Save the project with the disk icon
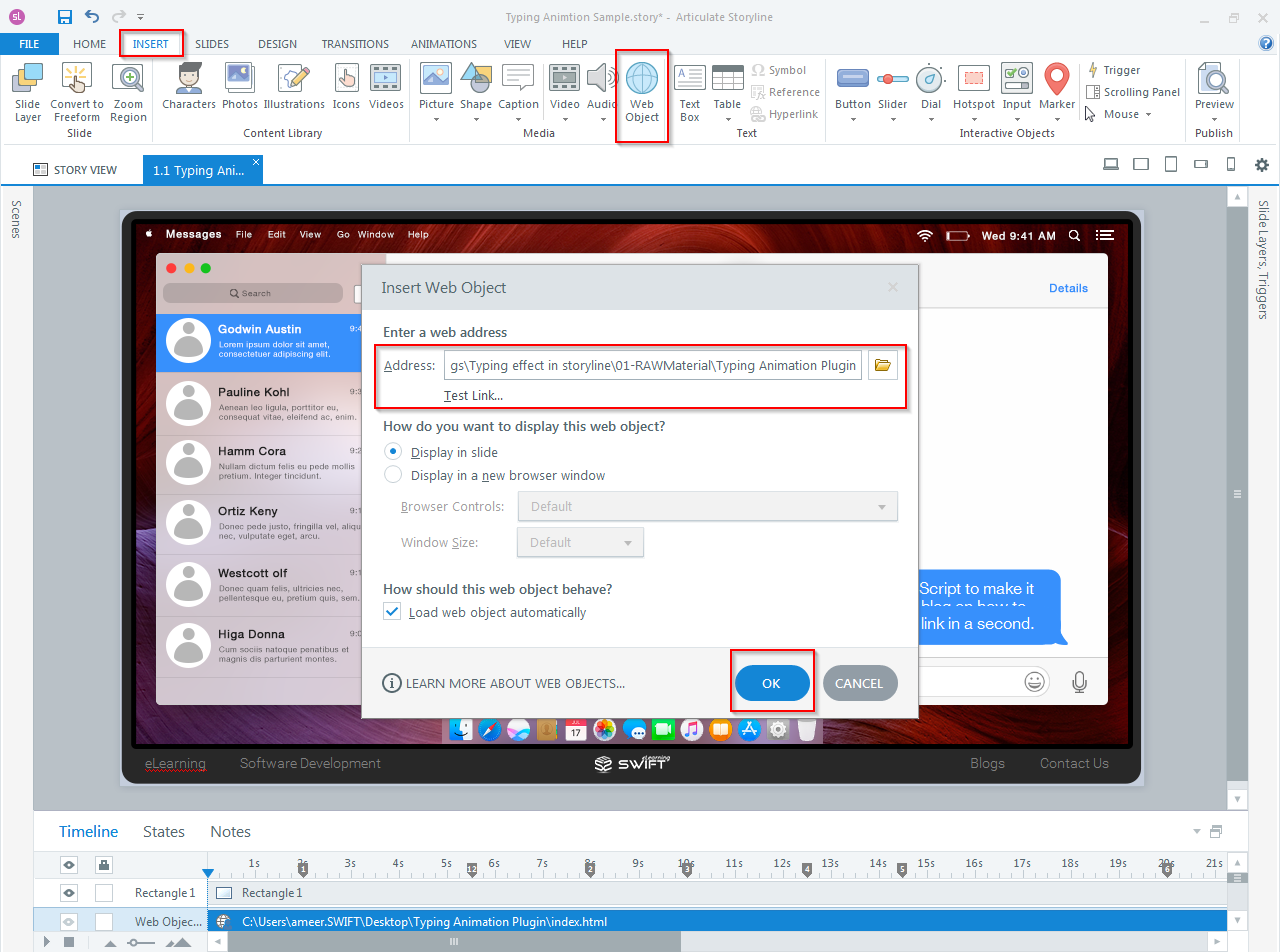This screenshot has height=952, width=1280. tap(65, 16)
